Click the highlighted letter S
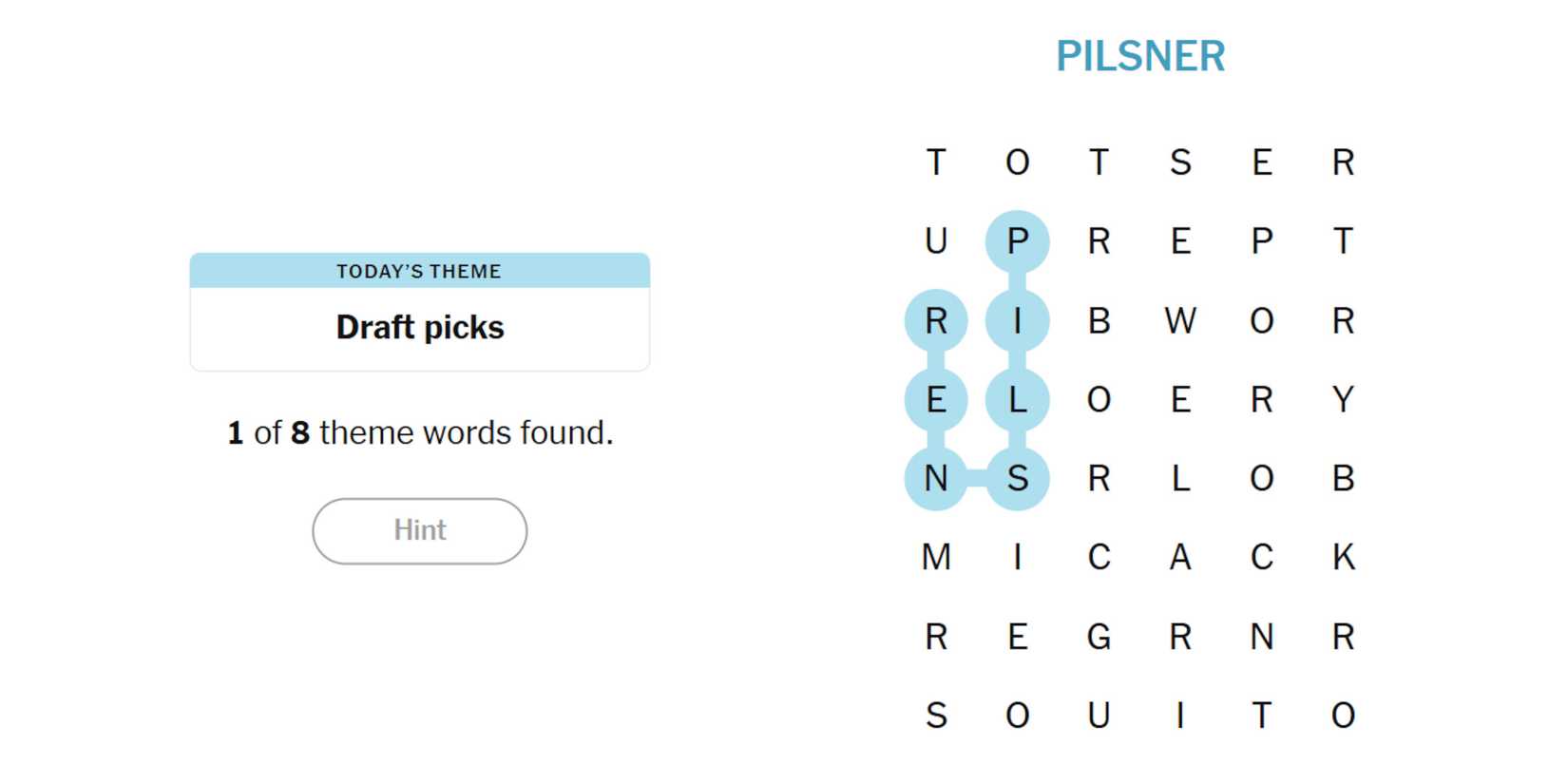Screen dimensions: 1568x784 click(x=1017, y=478)
